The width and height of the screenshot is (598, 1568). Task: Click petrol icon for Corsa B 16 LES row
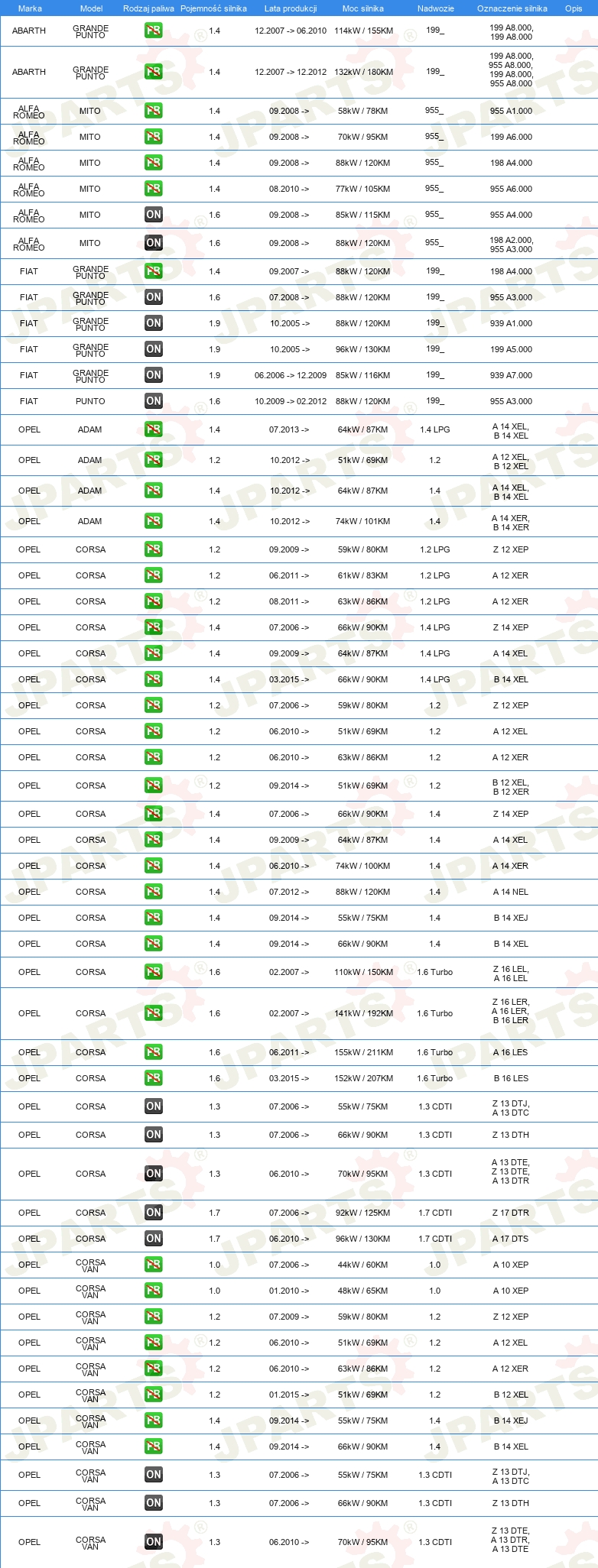tap(154, 1078)
